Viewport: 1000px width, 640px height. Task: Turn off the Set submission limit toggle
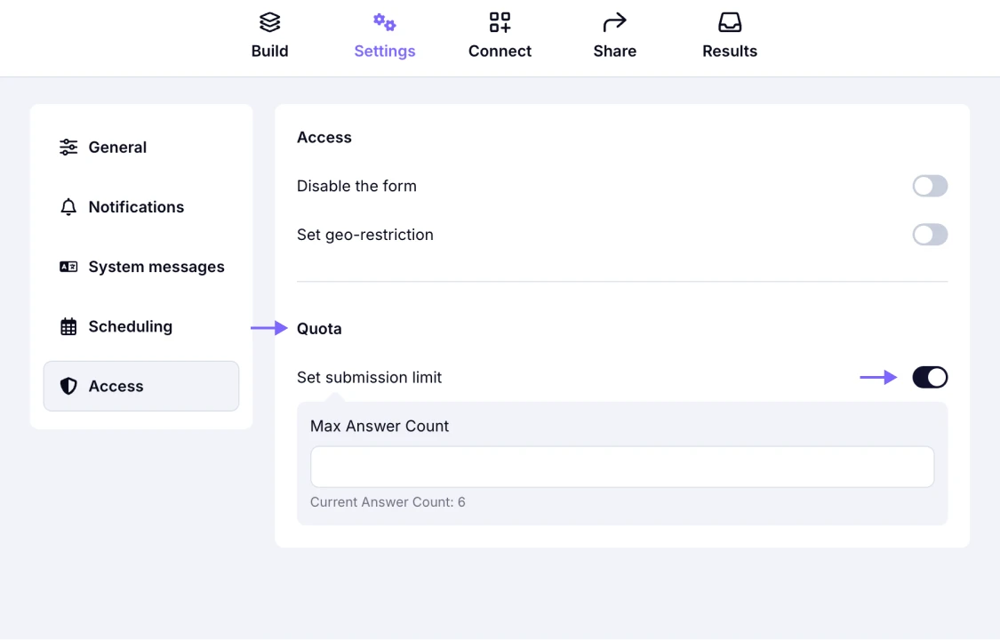(x=930, y=377)
